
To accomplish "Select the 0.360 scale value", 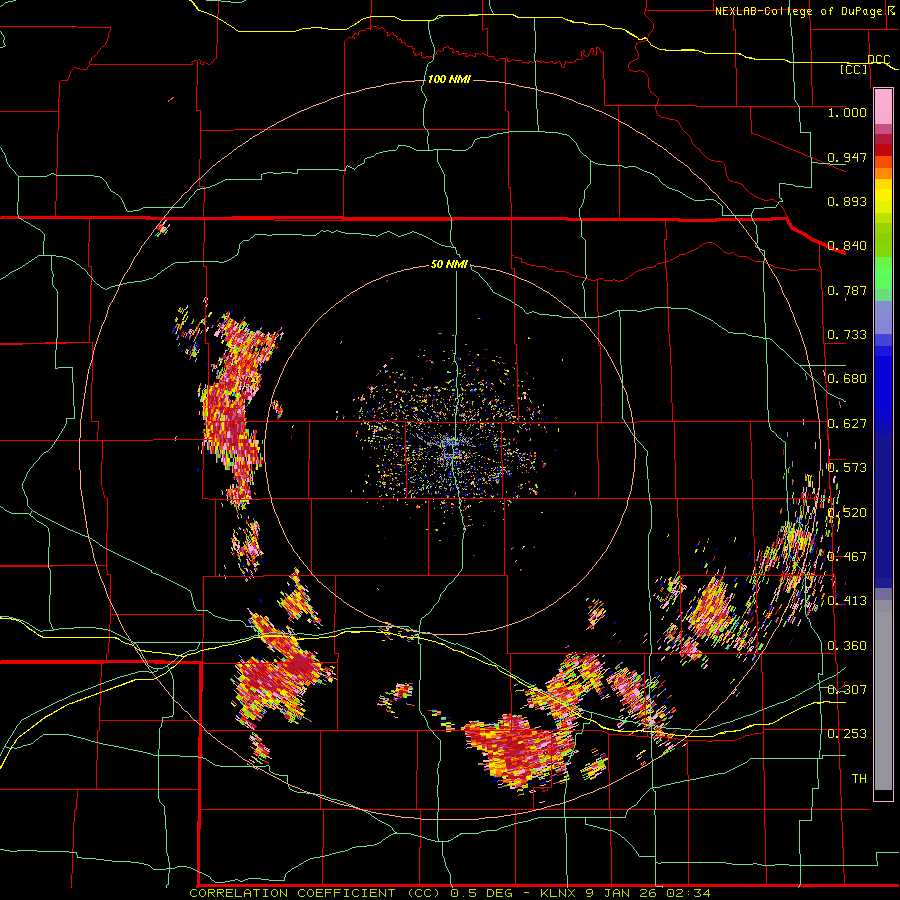I will pos(847,646).
